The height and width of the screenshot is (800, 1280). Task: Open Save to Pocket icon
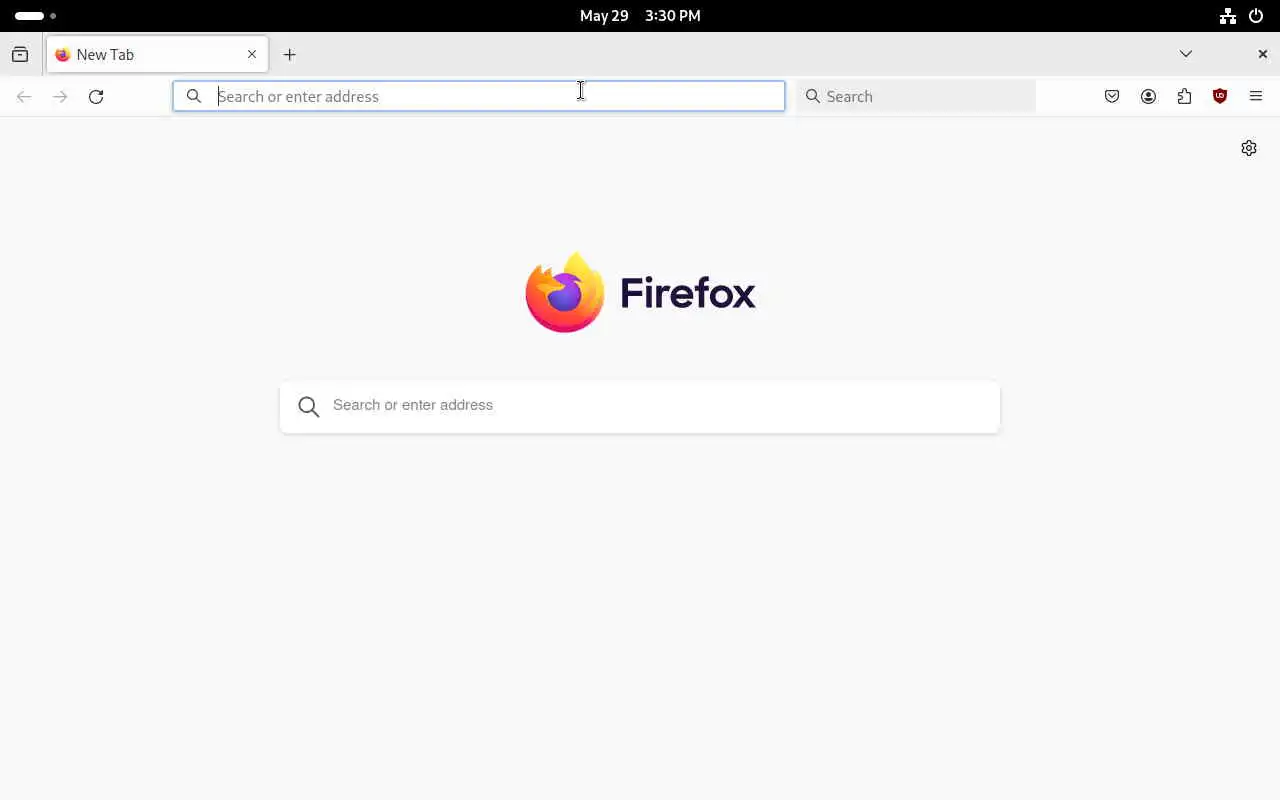click(1112, 97)
